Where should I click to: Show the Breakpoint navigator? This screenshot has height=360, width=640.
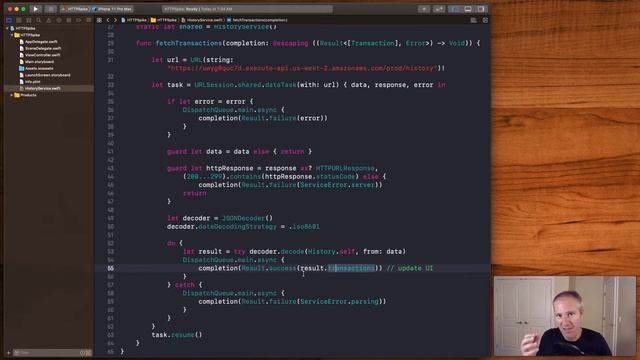pyautogui.click(x=78, y=20)
